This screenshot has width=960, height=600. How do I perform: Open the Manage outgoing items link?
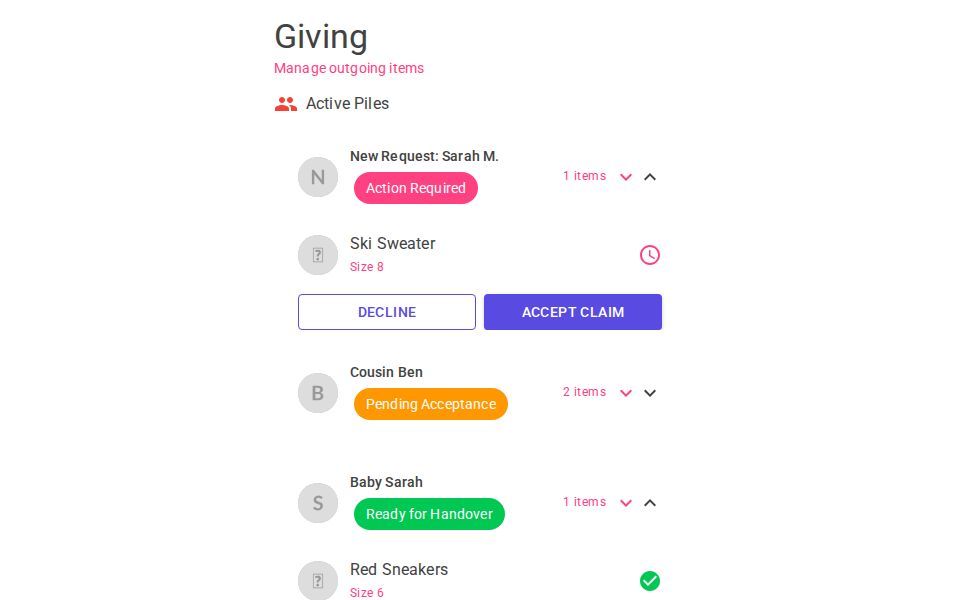coord(348,68)
